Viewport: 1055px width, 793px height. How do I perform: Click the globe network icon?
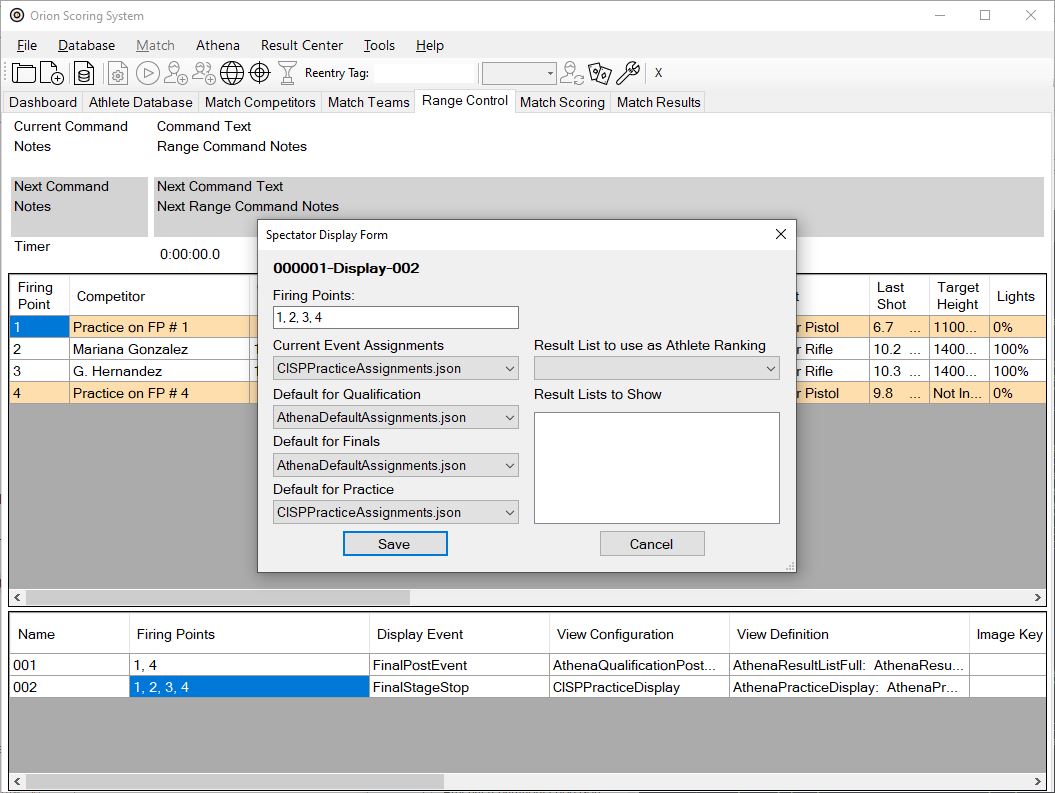(x=230, y=72)
